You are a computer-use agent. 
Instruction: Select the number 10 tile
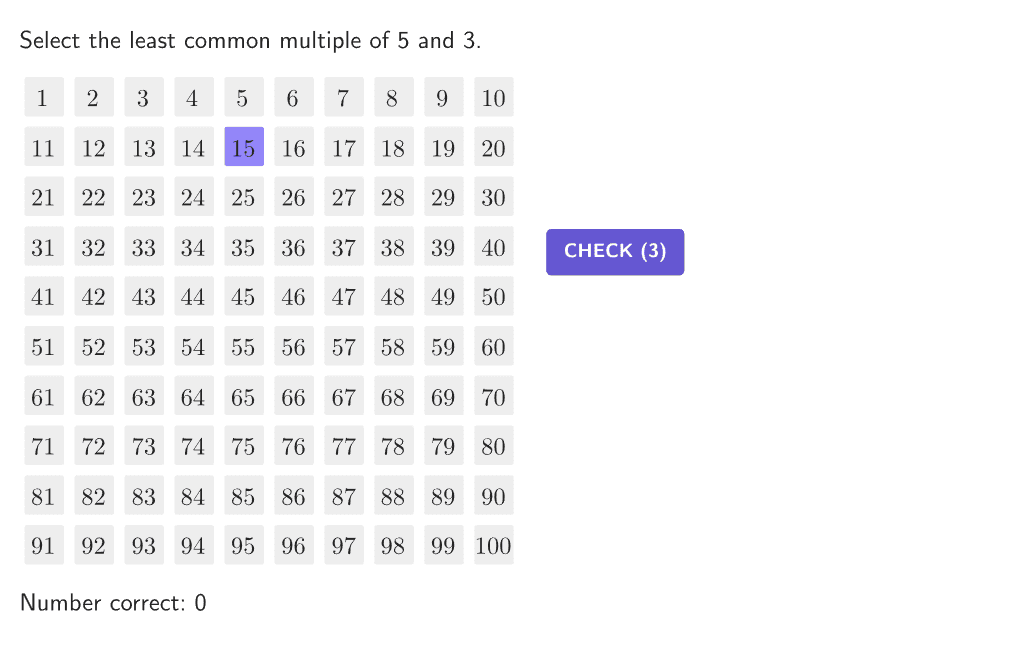pos(494,98)
